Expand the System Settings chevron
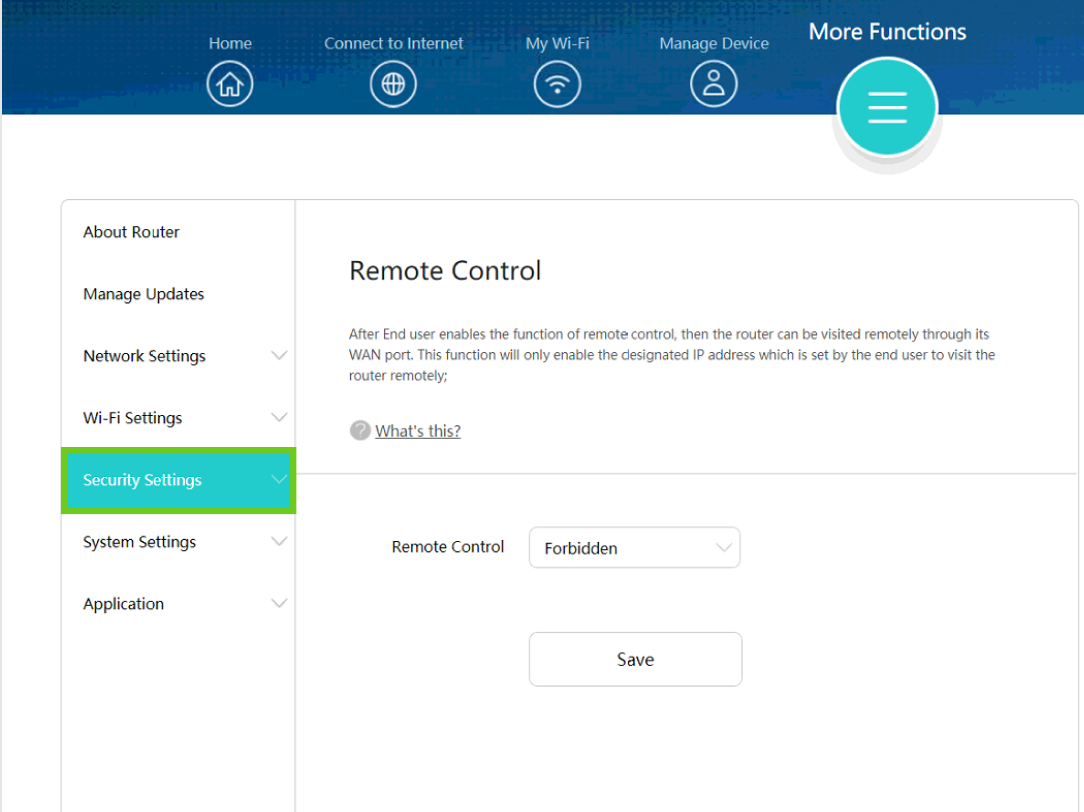 279,542
